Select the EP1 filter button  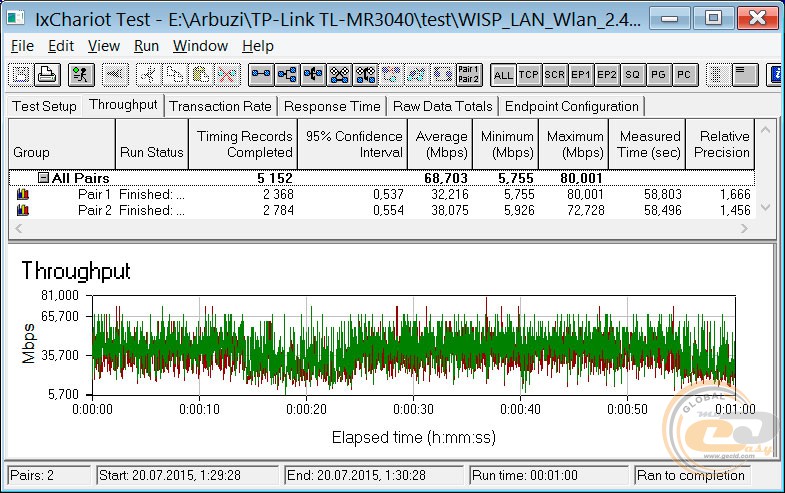pos(581,75)
